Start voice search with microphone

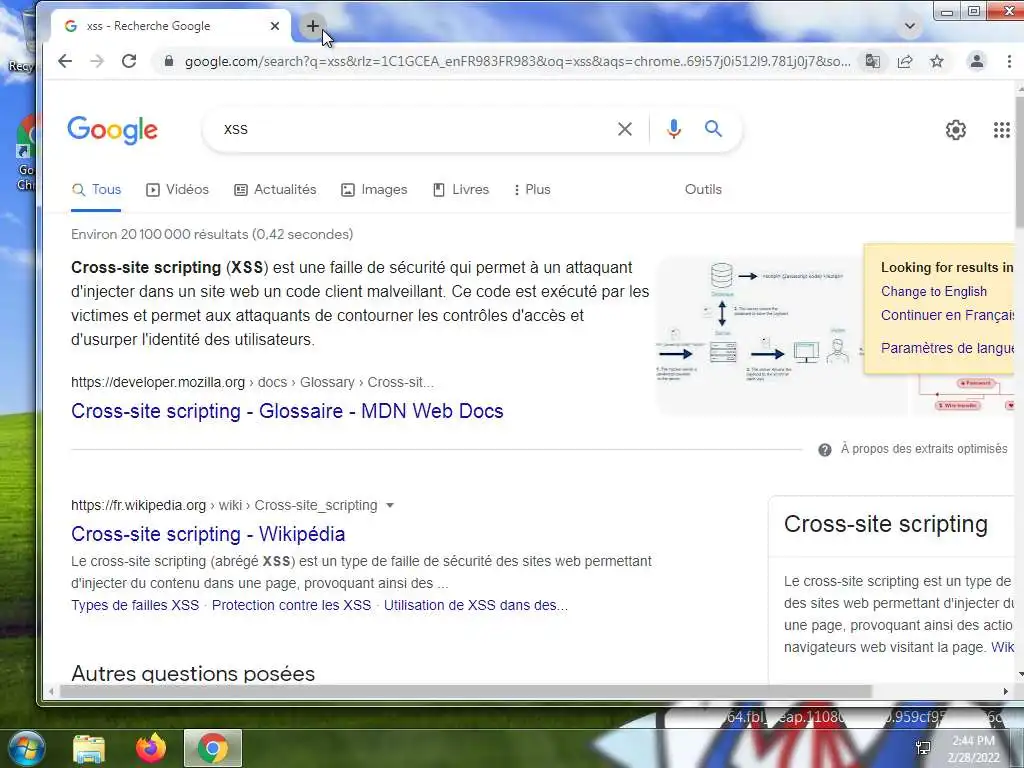674,129
